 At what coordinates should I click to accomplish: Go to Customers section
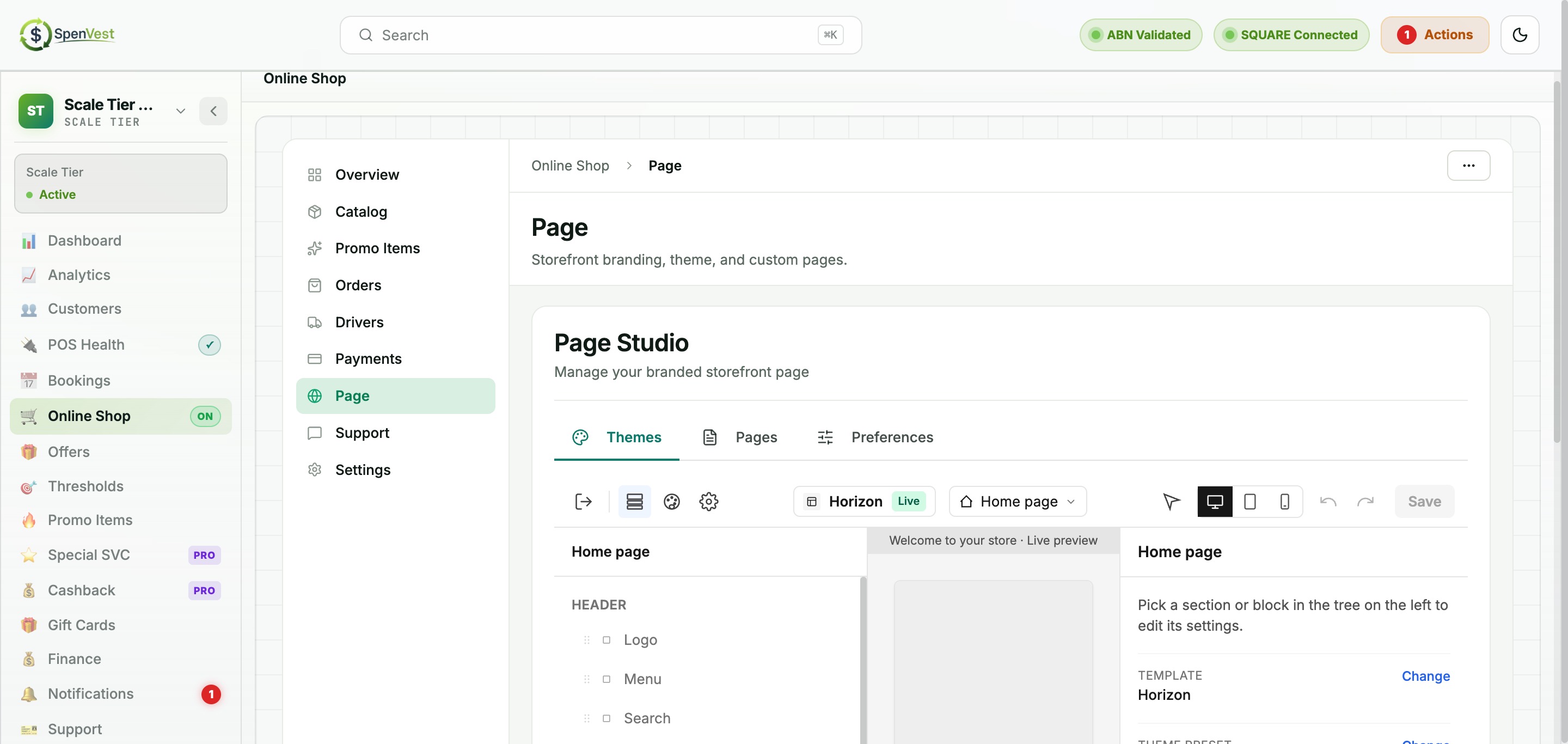[120, 309]
